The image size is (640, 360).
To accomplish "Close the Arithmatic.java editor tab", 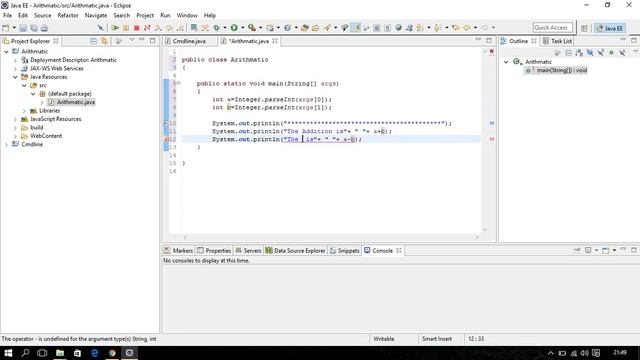I will (275, 41).
